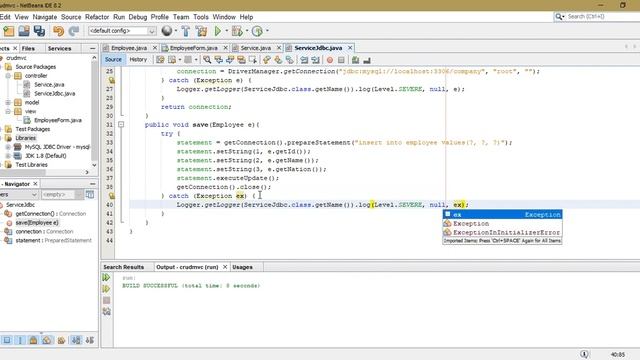Viewport: 640px width, 360px height.
Task: Open the Tools menu
Action: [201, 17]
